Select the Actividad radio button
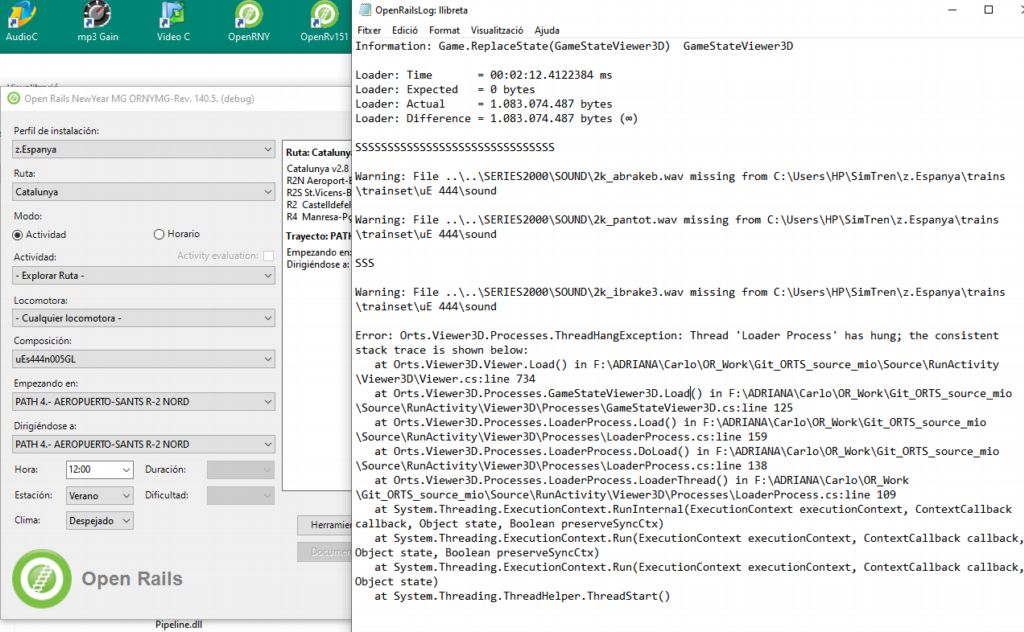The width and height of the screenshot is (1024, 632). 17,234
